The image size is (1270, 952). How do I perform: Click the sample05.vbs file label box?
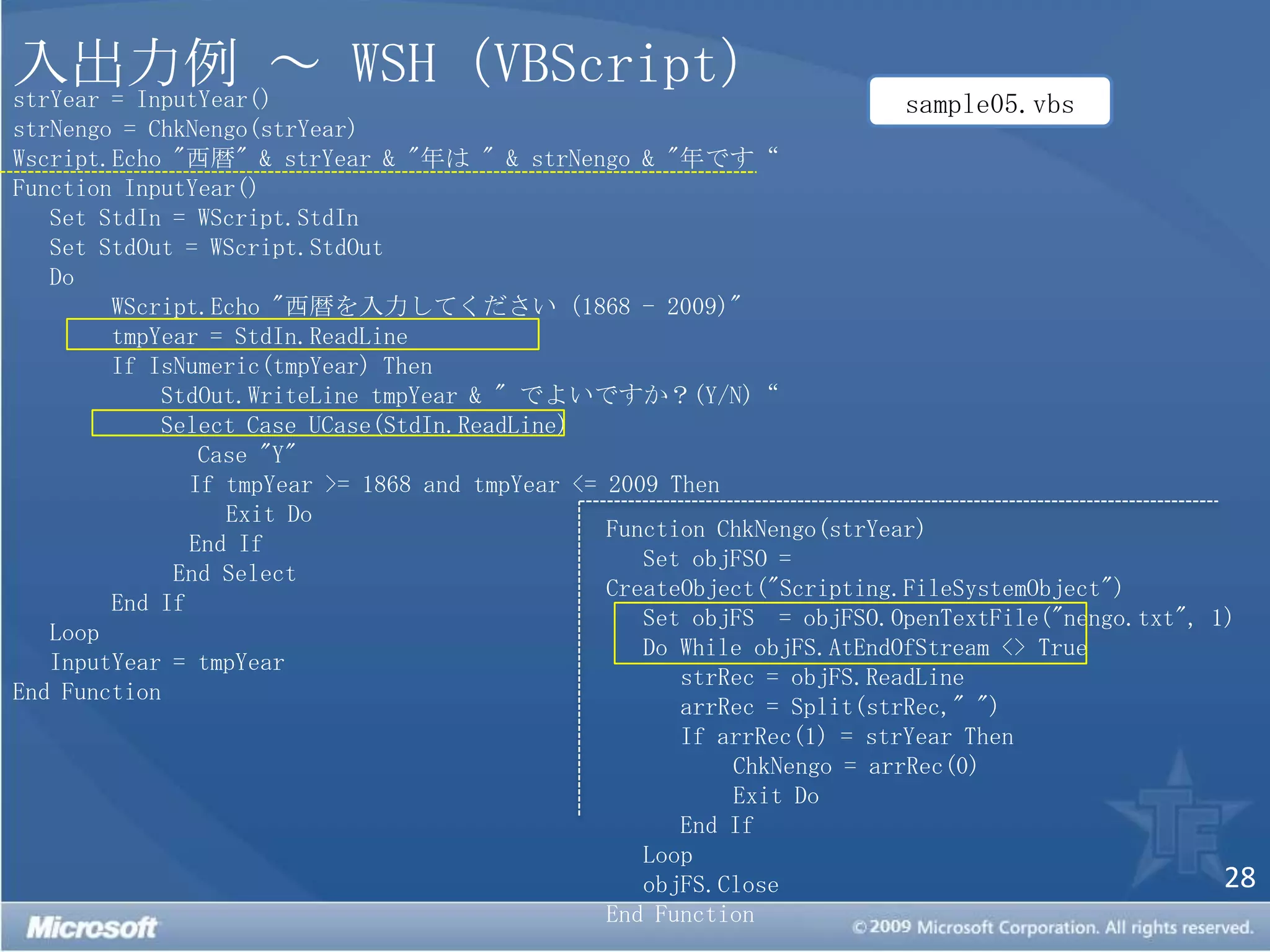tap(990, 101)
